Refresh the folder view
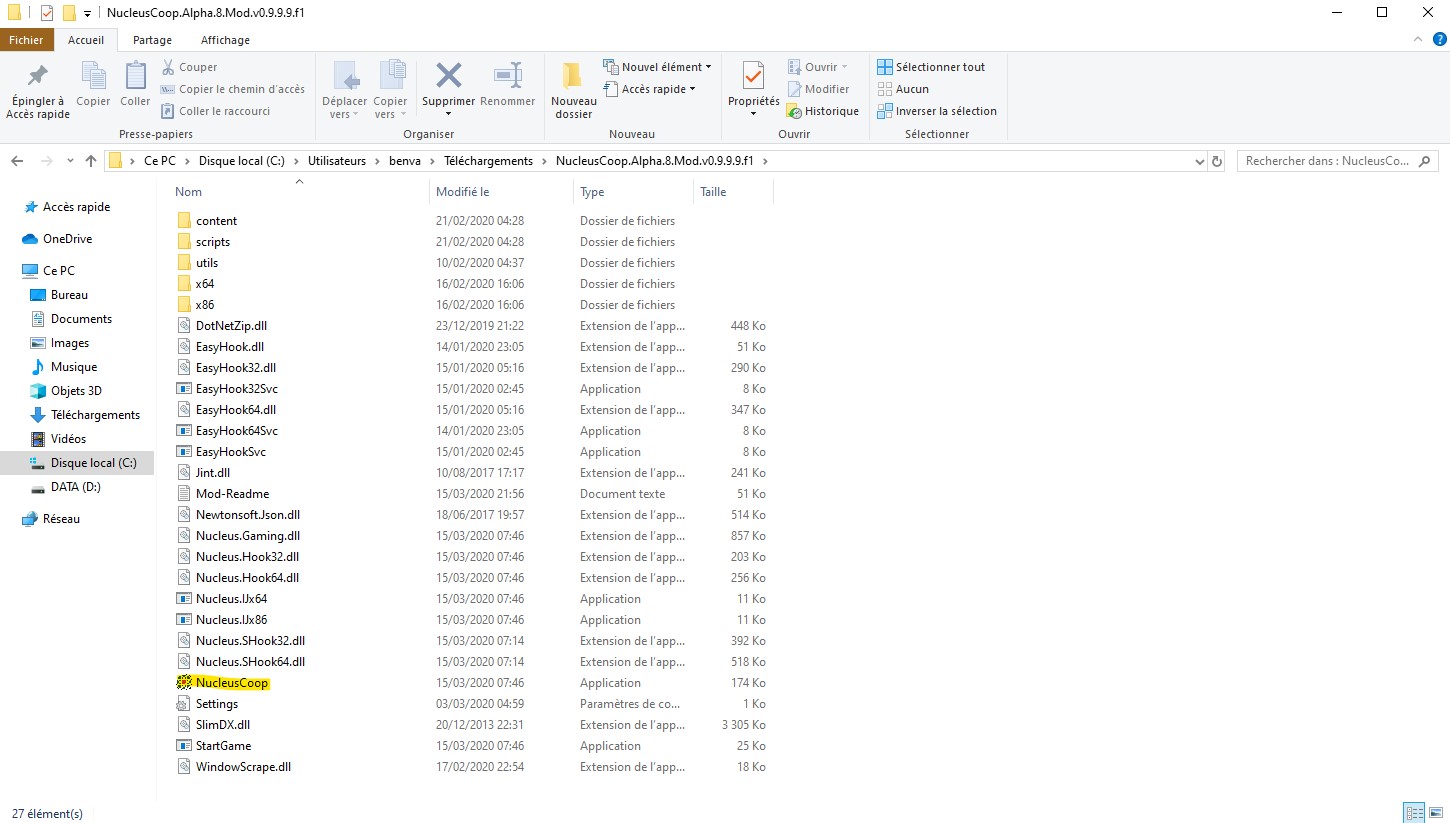Image resolution: width=1450 pixels, height=823 pixels. (1217, 161)
